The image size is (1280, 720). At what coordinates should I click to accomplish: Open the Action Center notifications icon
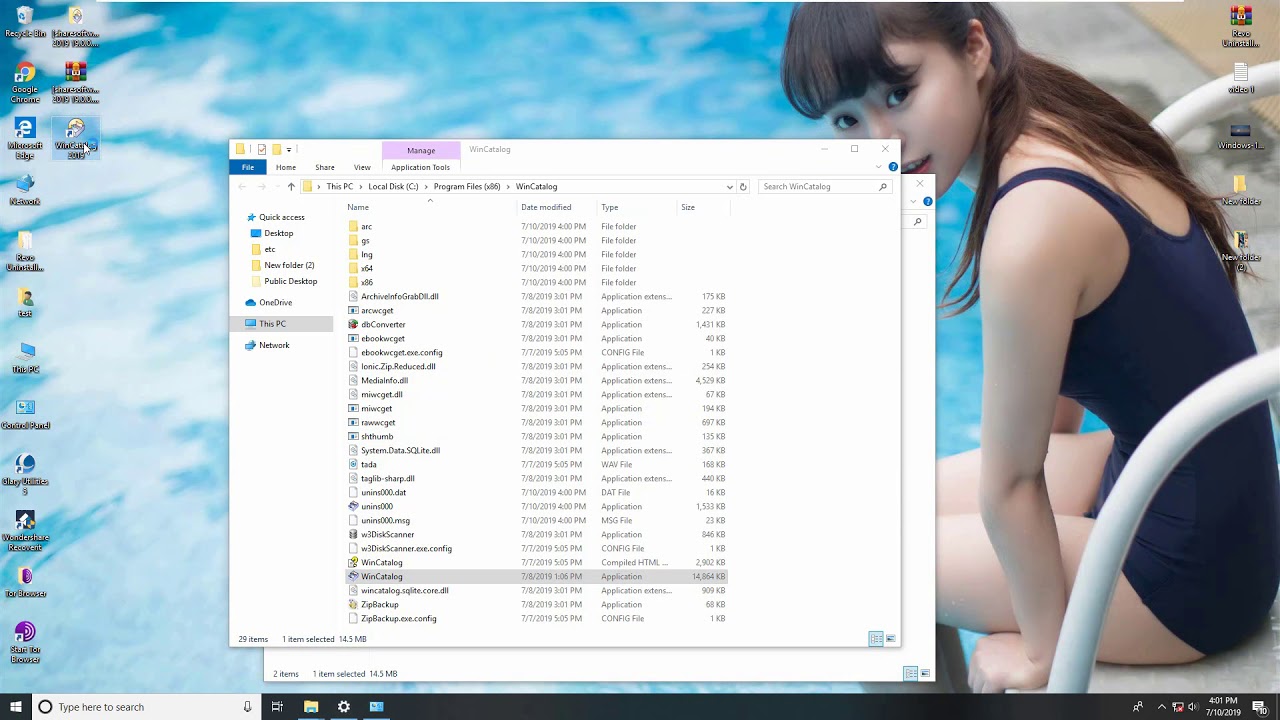point(1259,707)
